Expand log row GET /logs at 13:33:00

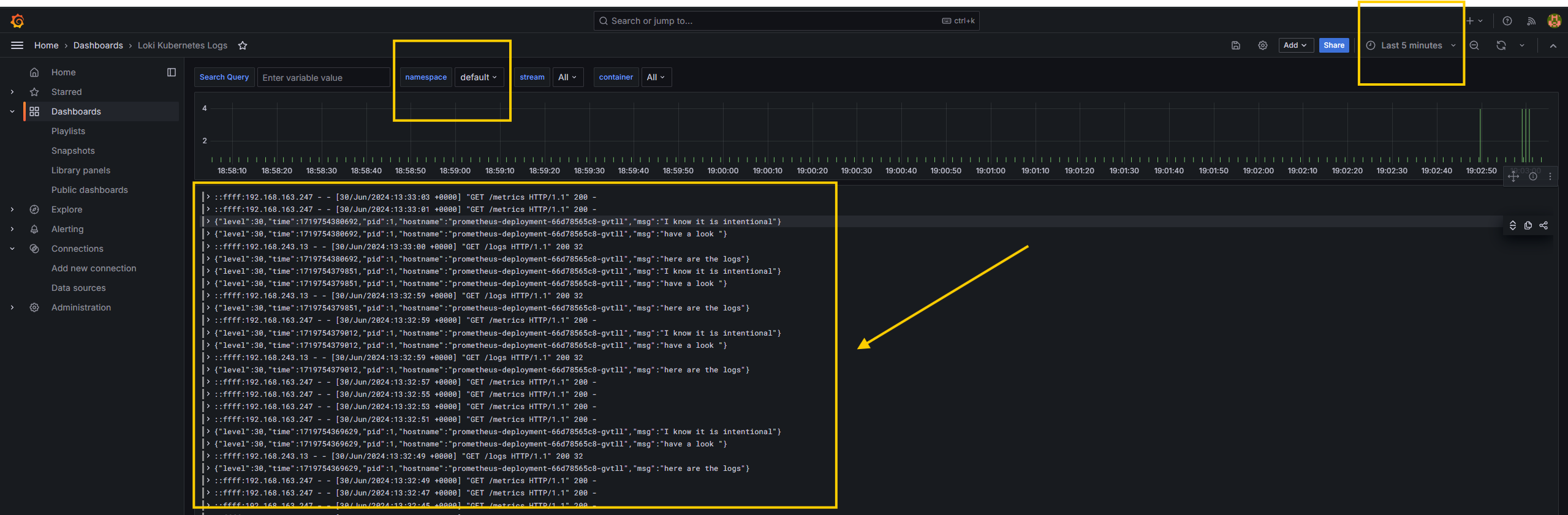208,247
